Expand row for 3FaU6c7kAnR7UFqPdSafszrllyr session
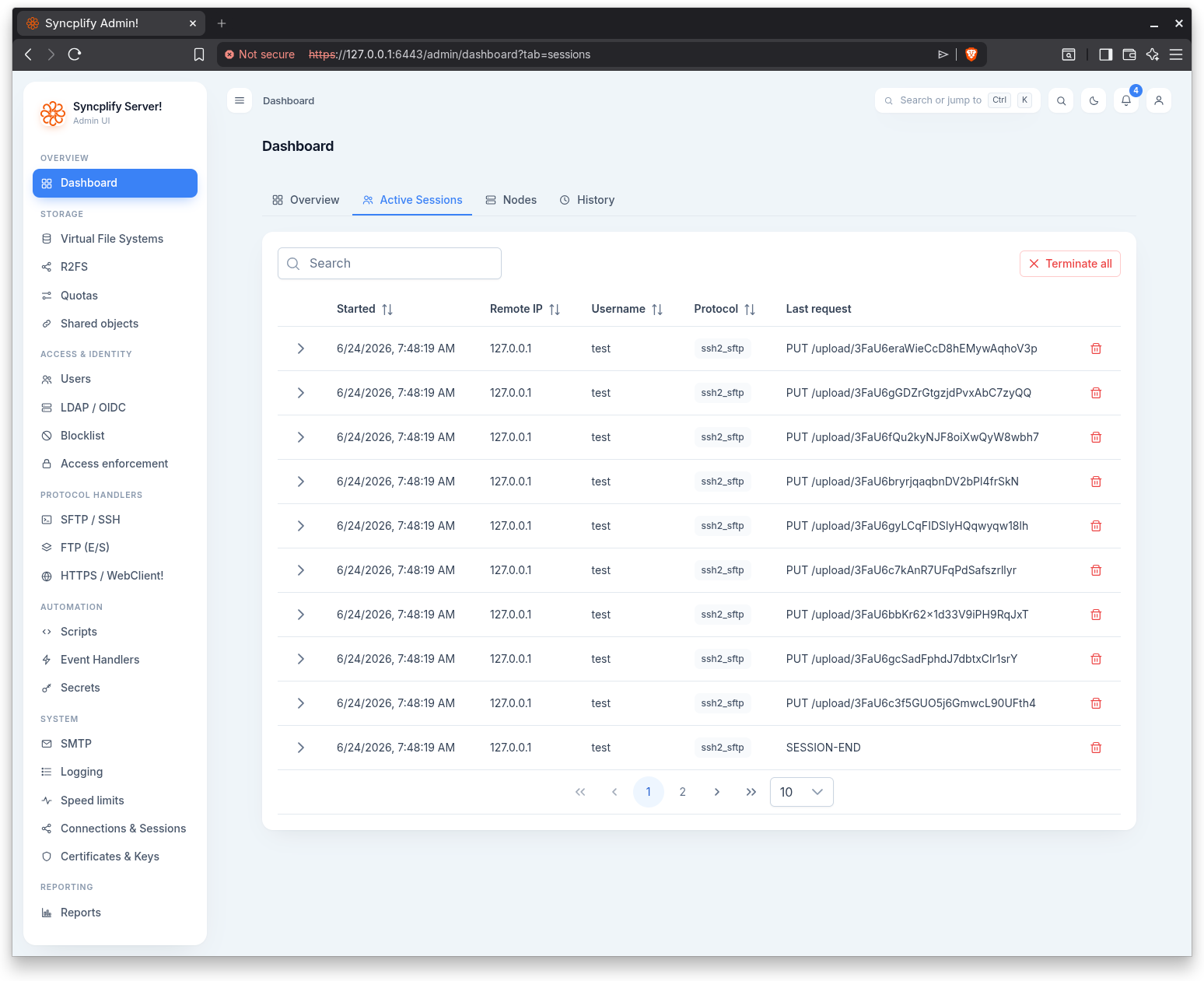 pos(300,570)
